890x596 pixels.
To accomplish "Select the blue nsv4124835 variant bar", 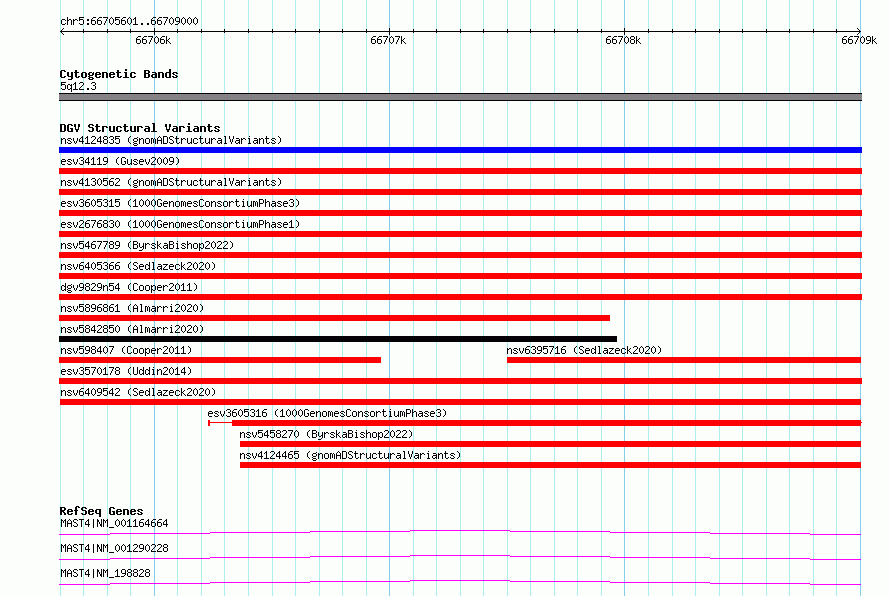I will point(460,150).
